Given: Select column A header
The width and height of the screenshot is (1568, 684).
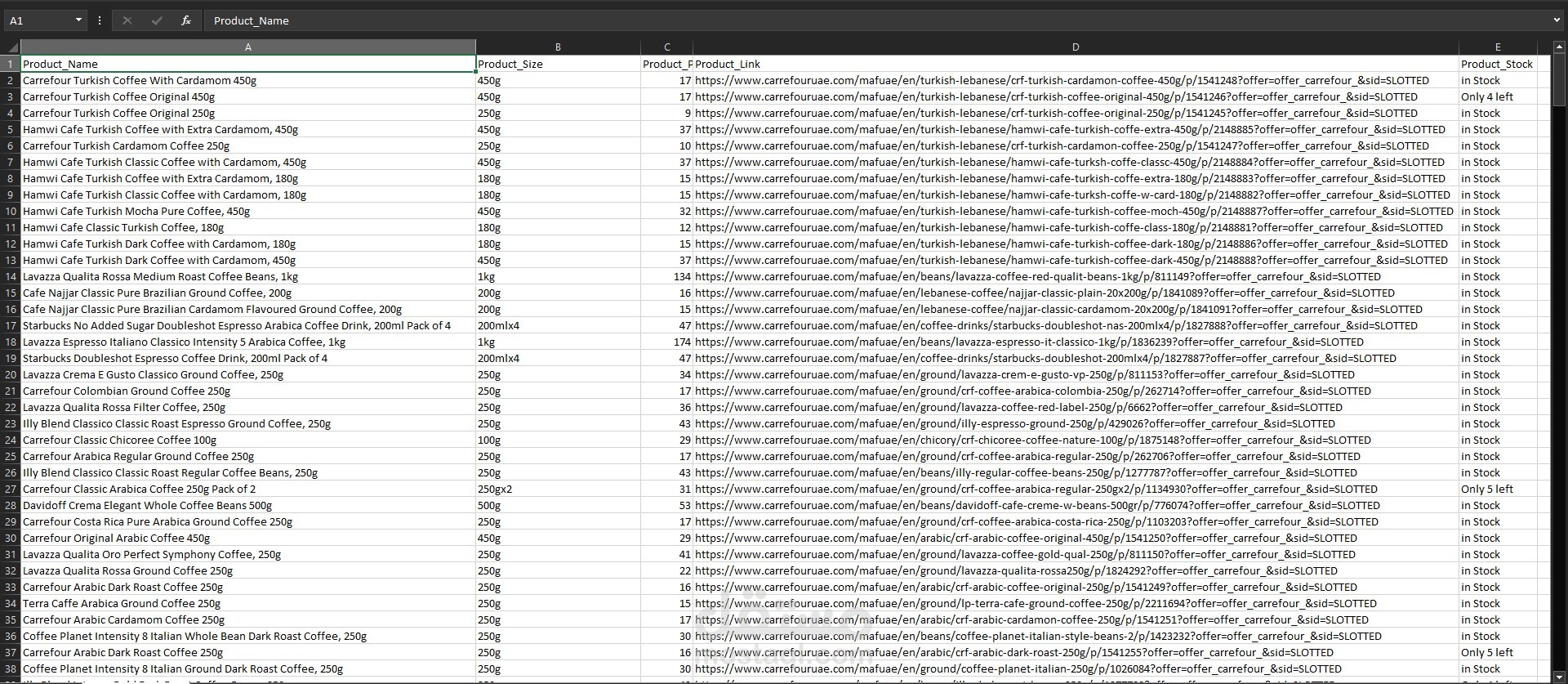Looking at the screenshot, I should [x=248, y=47].
